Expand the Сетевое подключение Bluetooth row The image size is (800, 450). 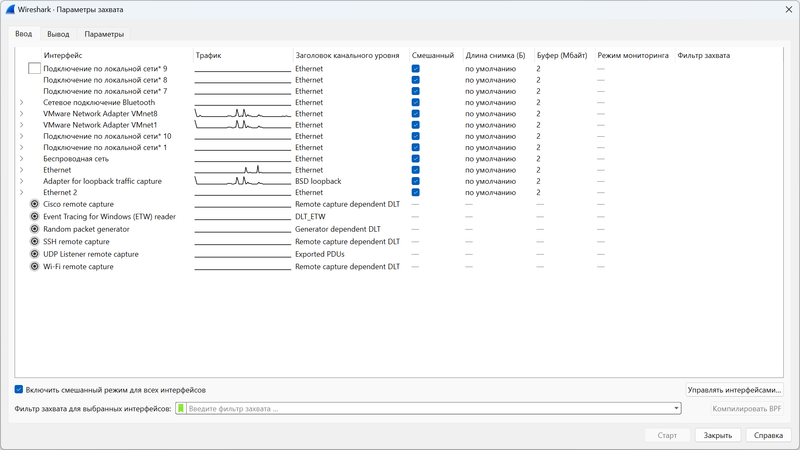click(x=21, y=103)
